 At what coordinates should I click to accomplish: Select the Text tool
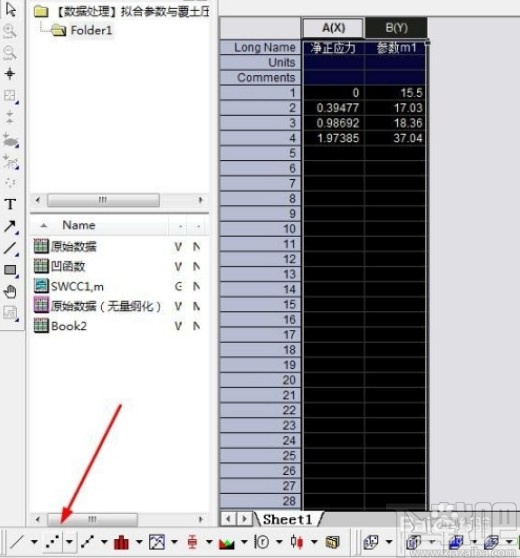[x=10, y=204]
